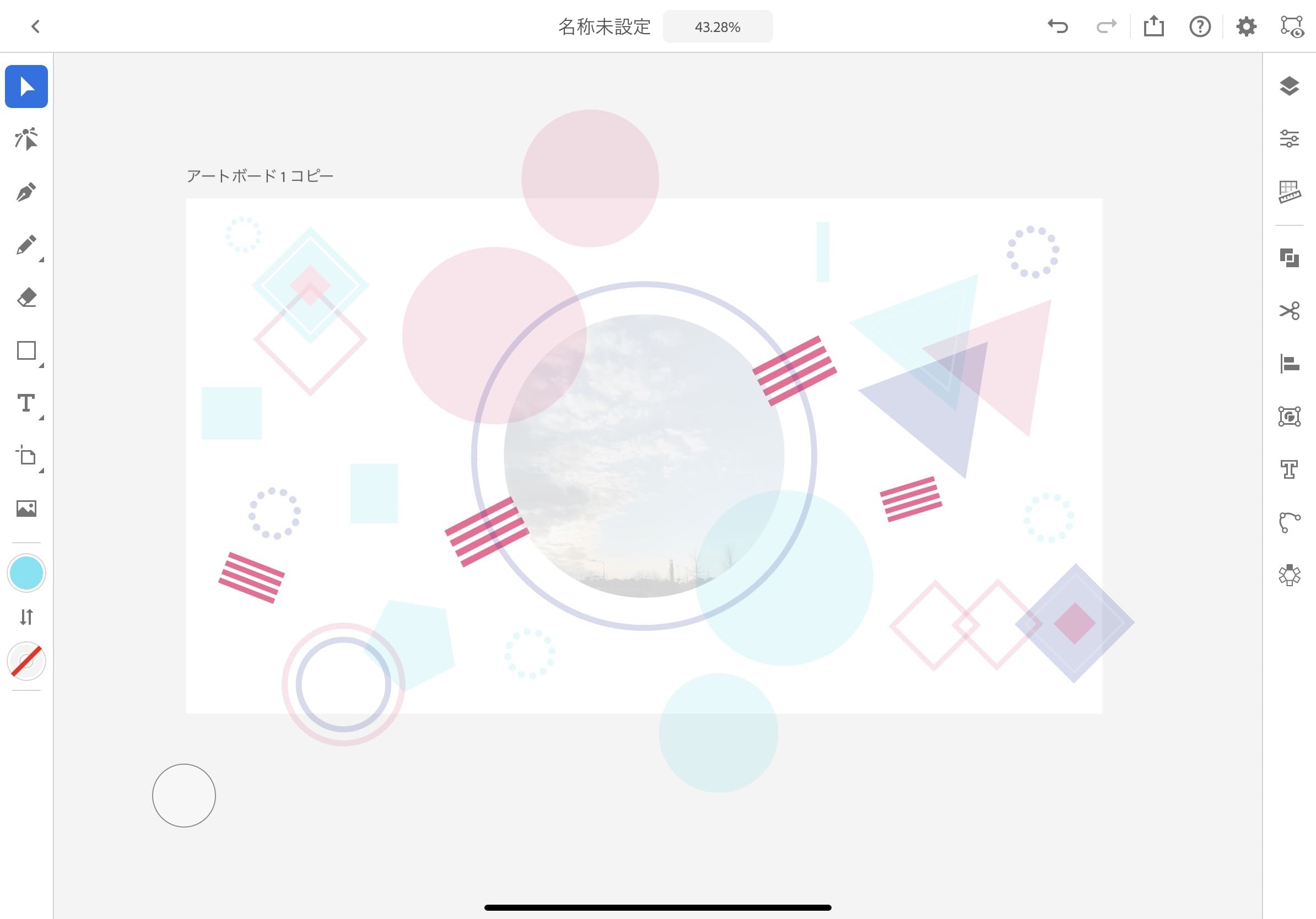Tap the touch shortcut circle
1316x919 pixels.
184,795
